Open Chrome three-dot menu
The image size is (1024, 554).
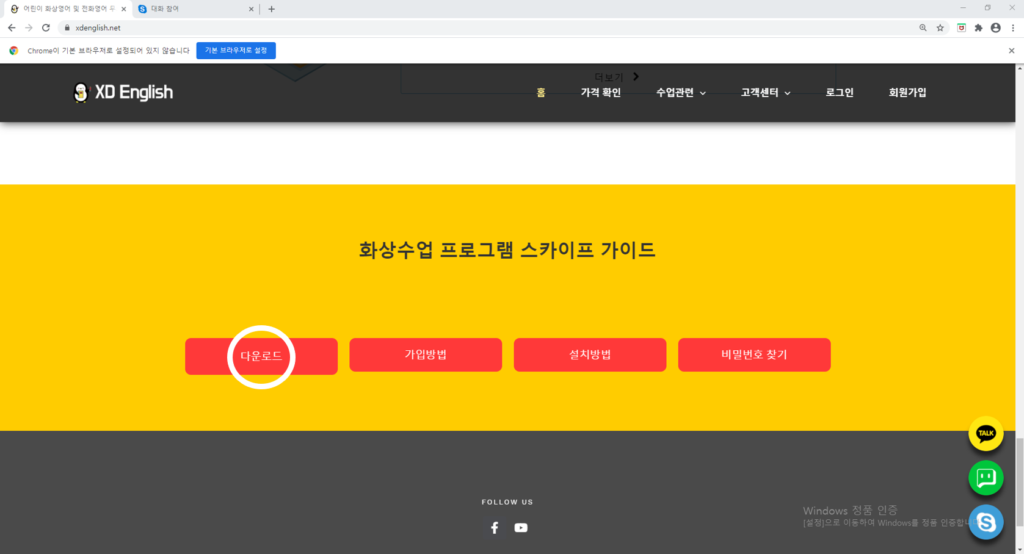click(1013, 28)
